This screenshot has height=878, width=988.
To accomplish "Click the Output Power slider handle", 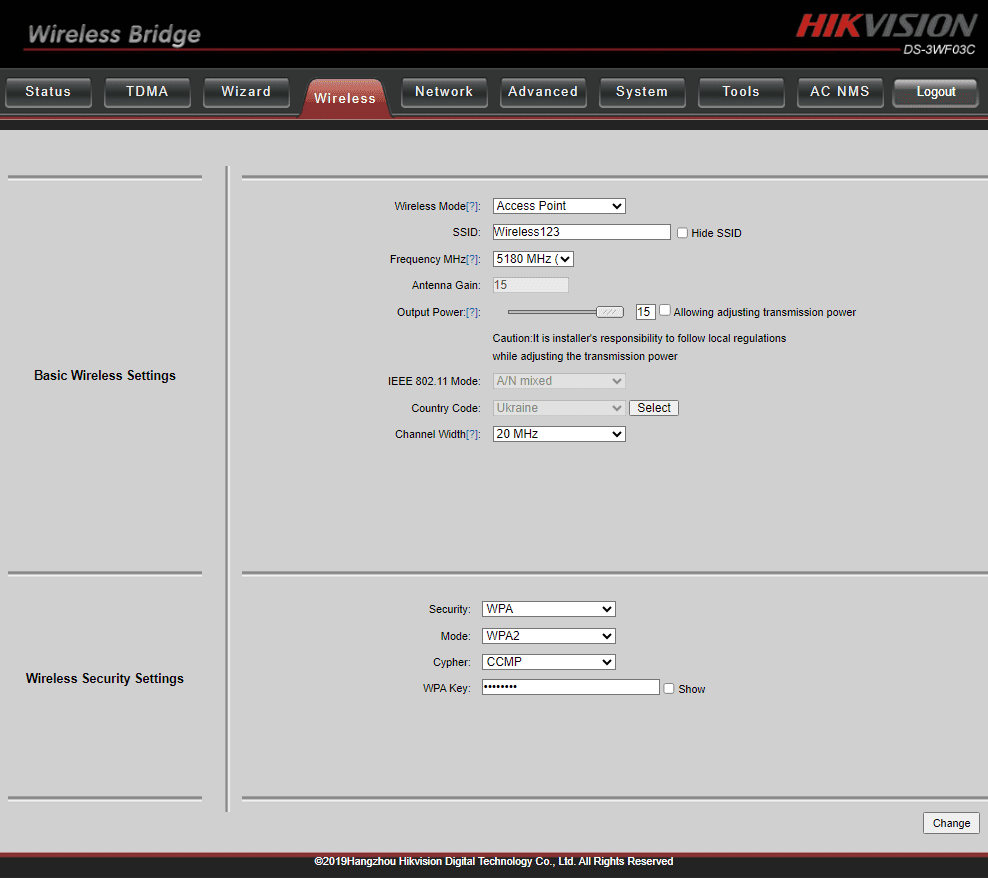I will pyautogui.click(x=609, y=313).
